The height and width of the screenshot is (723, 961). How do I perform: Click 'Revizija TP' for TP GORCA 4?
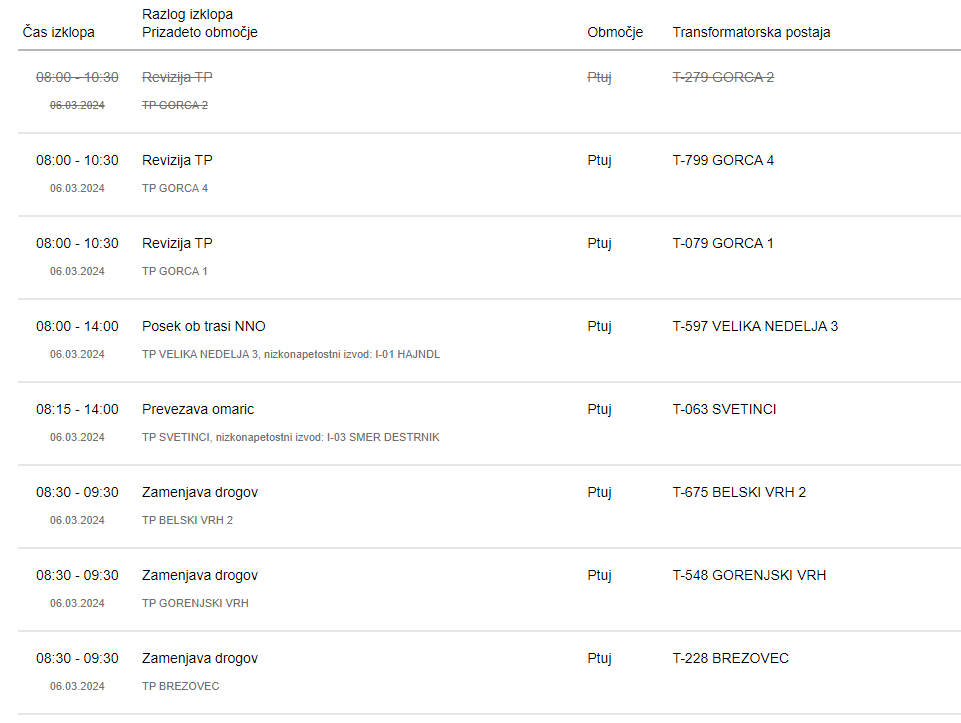tap(177, 161)
